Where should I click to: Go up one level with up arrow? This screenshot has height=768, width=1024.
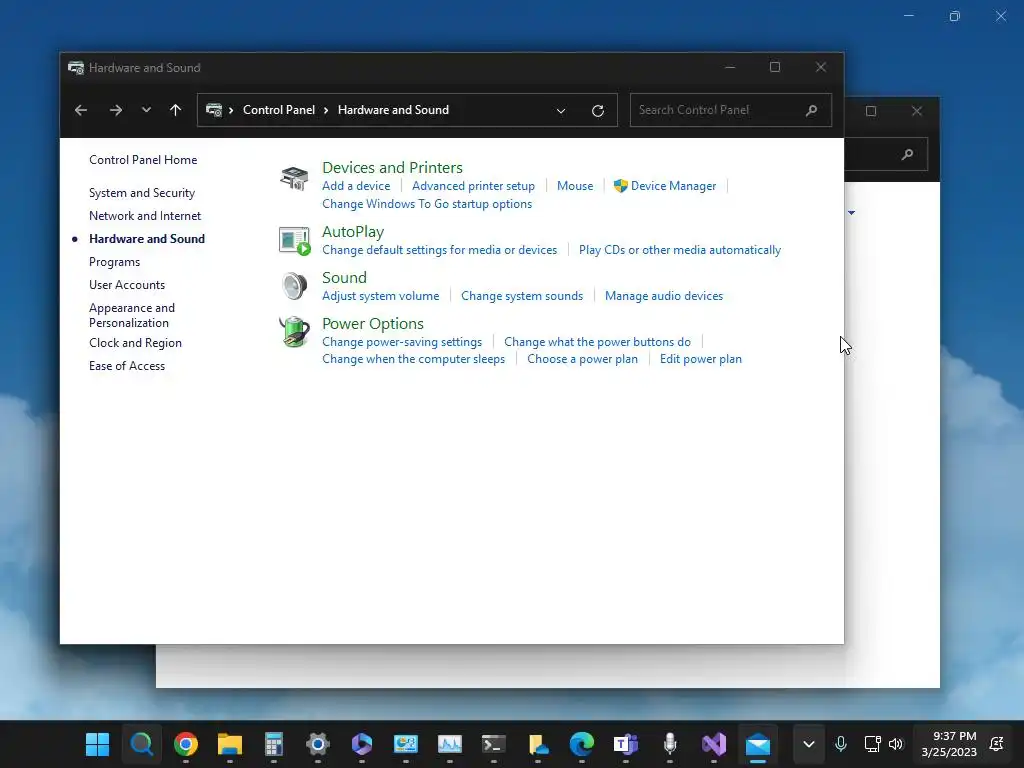pos(175,110)
